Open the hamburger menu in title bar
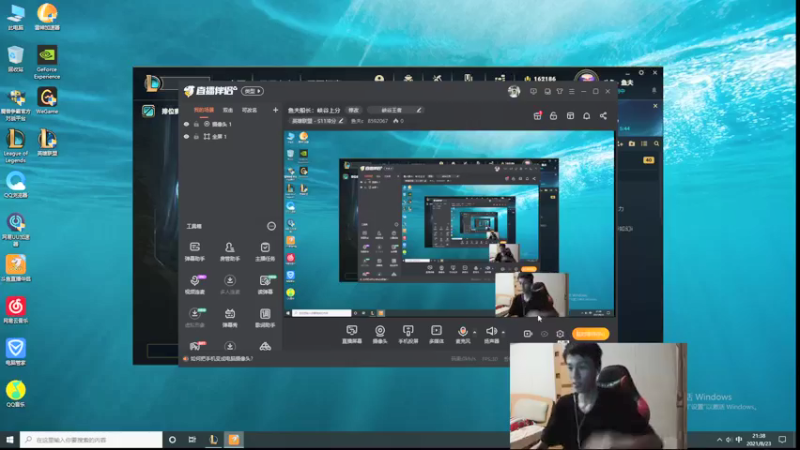Viewport: 800px width, 450px height. tap(571, 91)
